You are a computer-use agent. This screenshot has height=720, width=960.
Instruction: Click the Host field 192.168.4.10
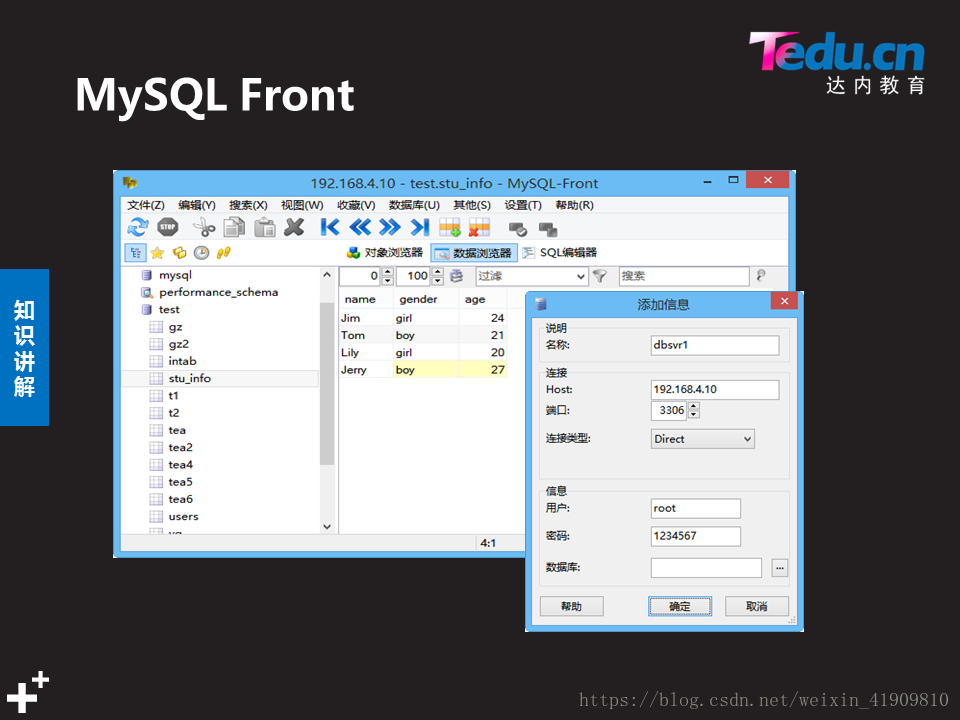[x=715, y=389]
